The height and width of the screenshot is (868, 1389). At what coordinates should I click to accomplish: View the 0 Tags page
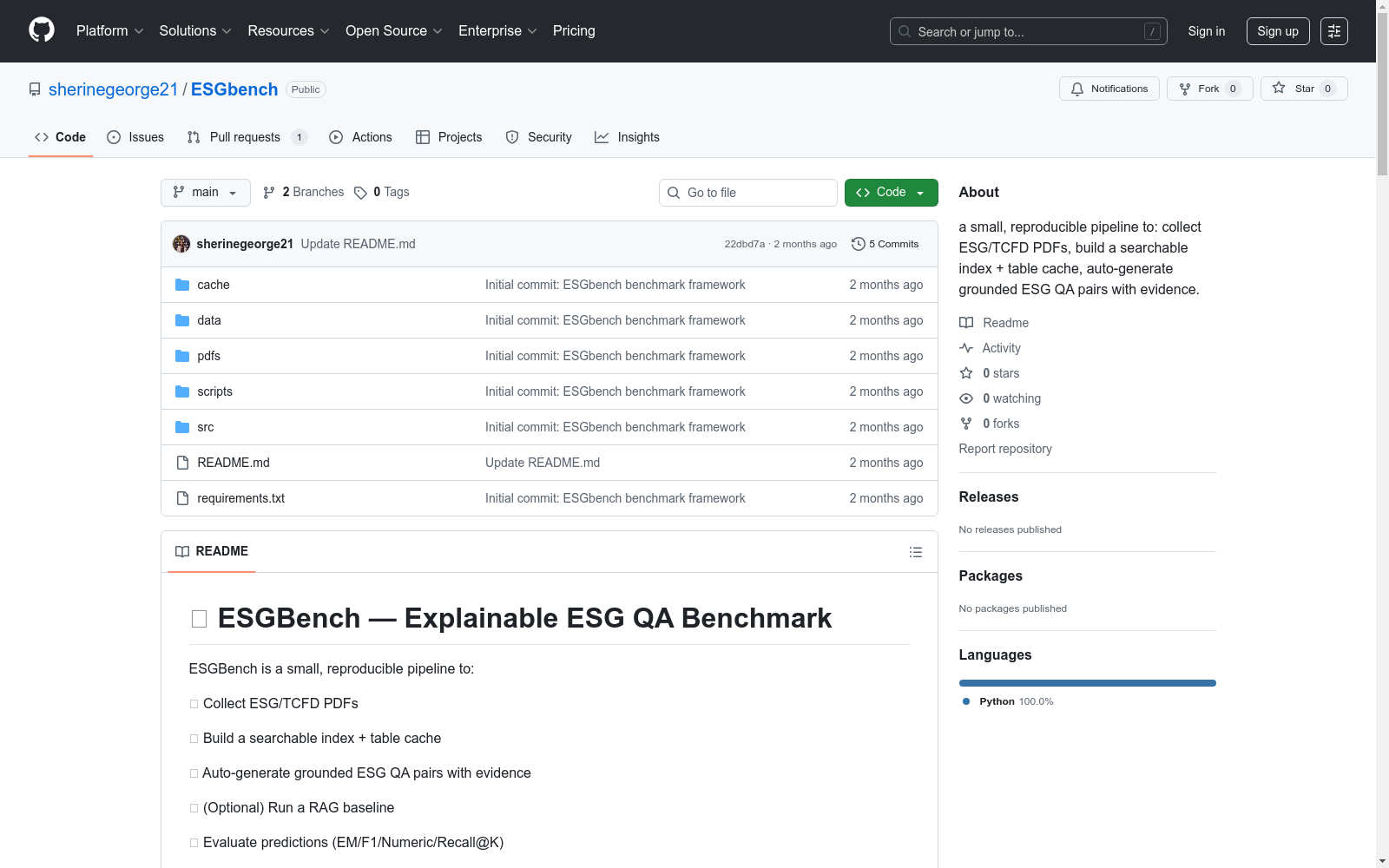pos(382,193)
